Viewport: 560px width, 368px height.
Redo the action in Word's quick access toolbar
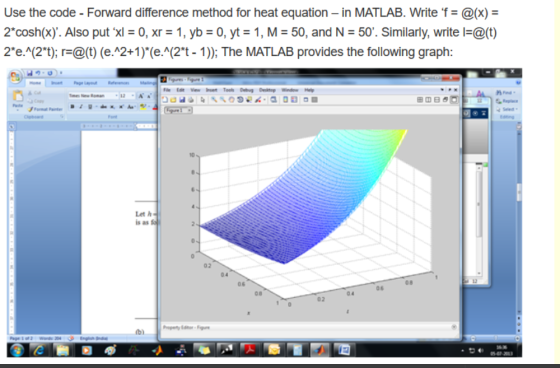(50, 73)
